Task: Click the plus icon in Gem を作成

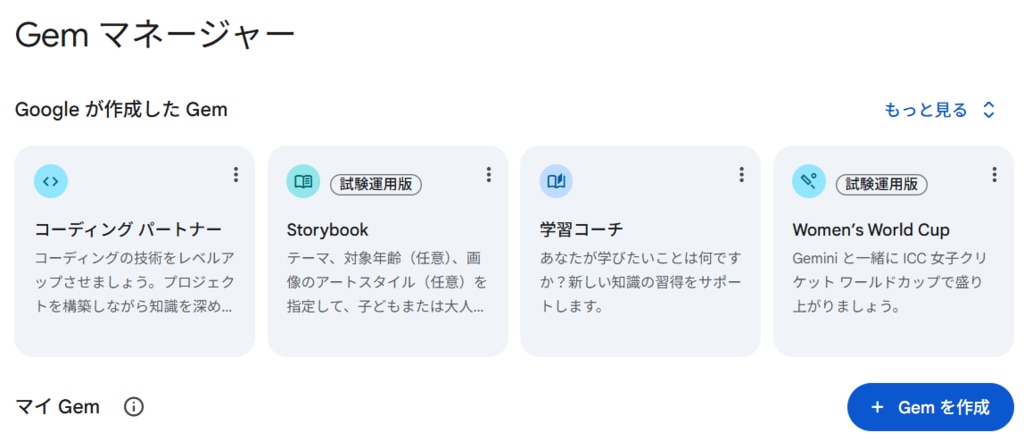Action: (877, 407)
